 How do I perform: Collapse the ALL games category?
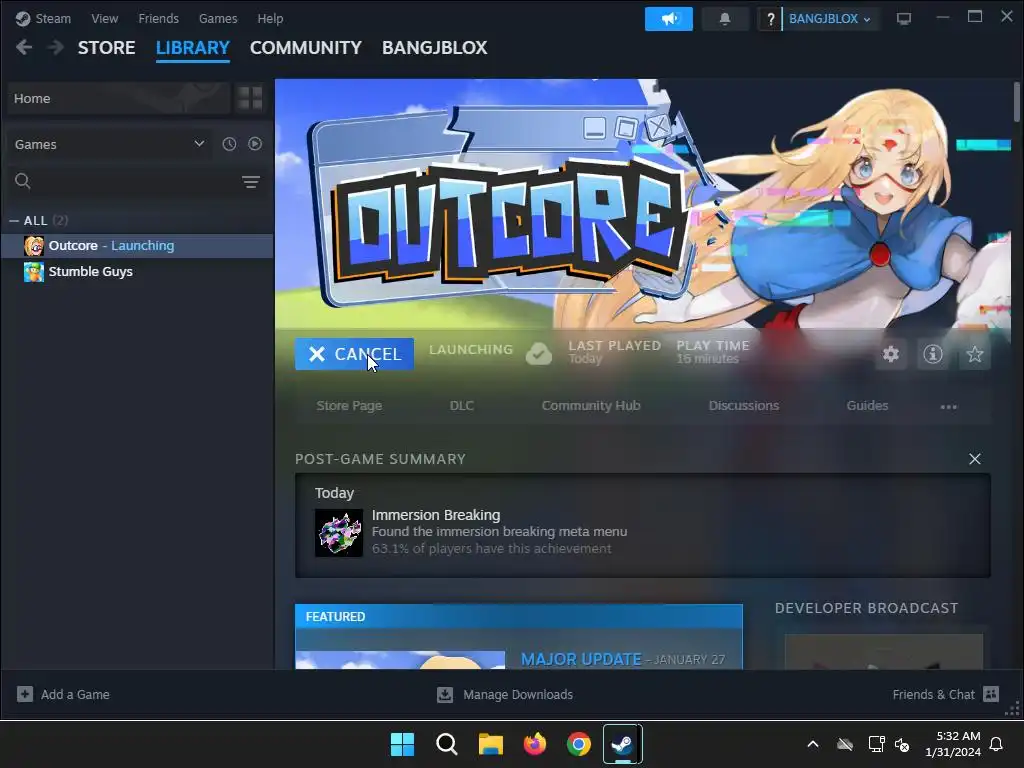tap(14, 221)
